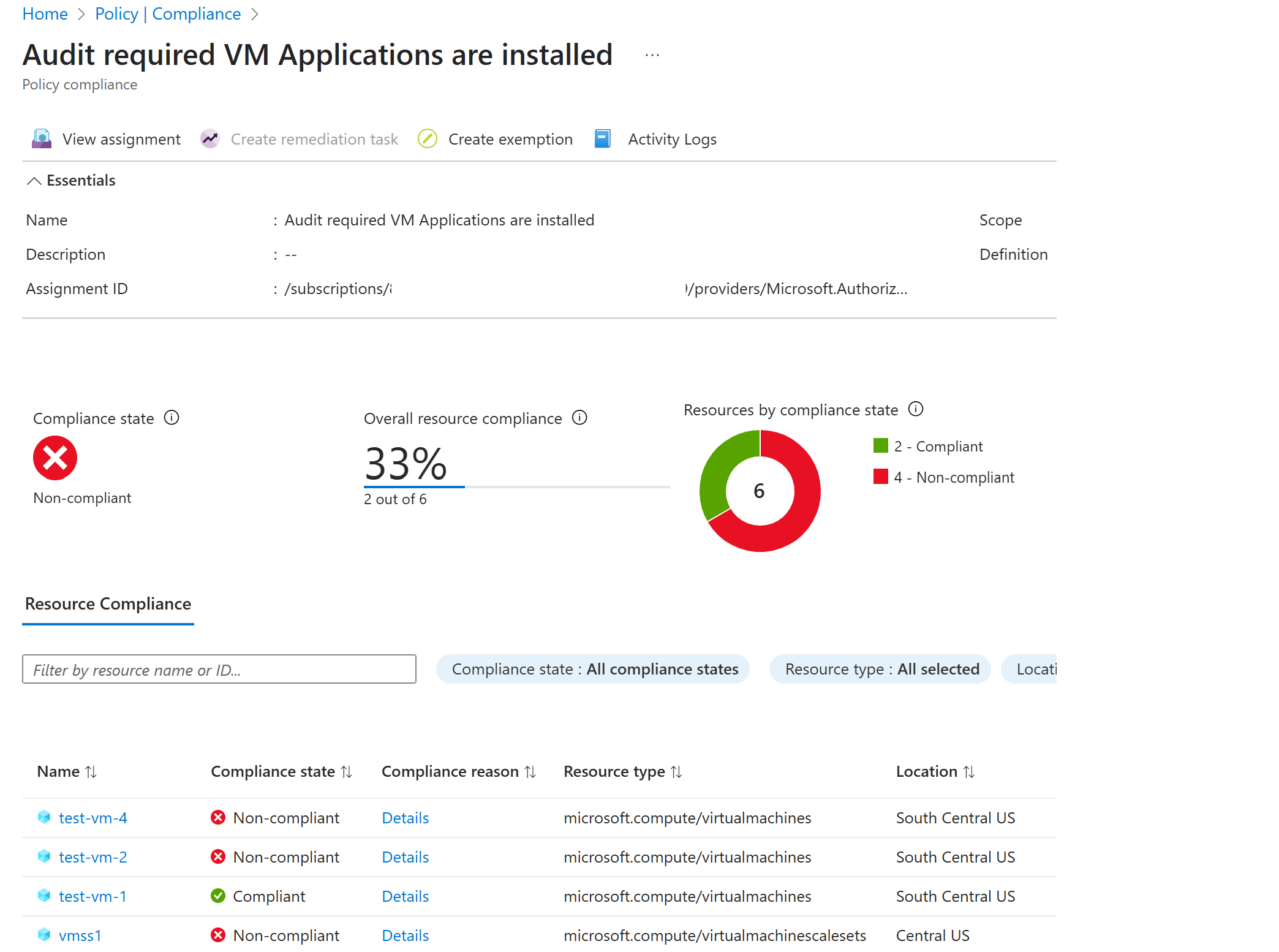Open the ellipsis menu beside the page title
This screenshot has height=952, width=1279.
click(651, 55)
